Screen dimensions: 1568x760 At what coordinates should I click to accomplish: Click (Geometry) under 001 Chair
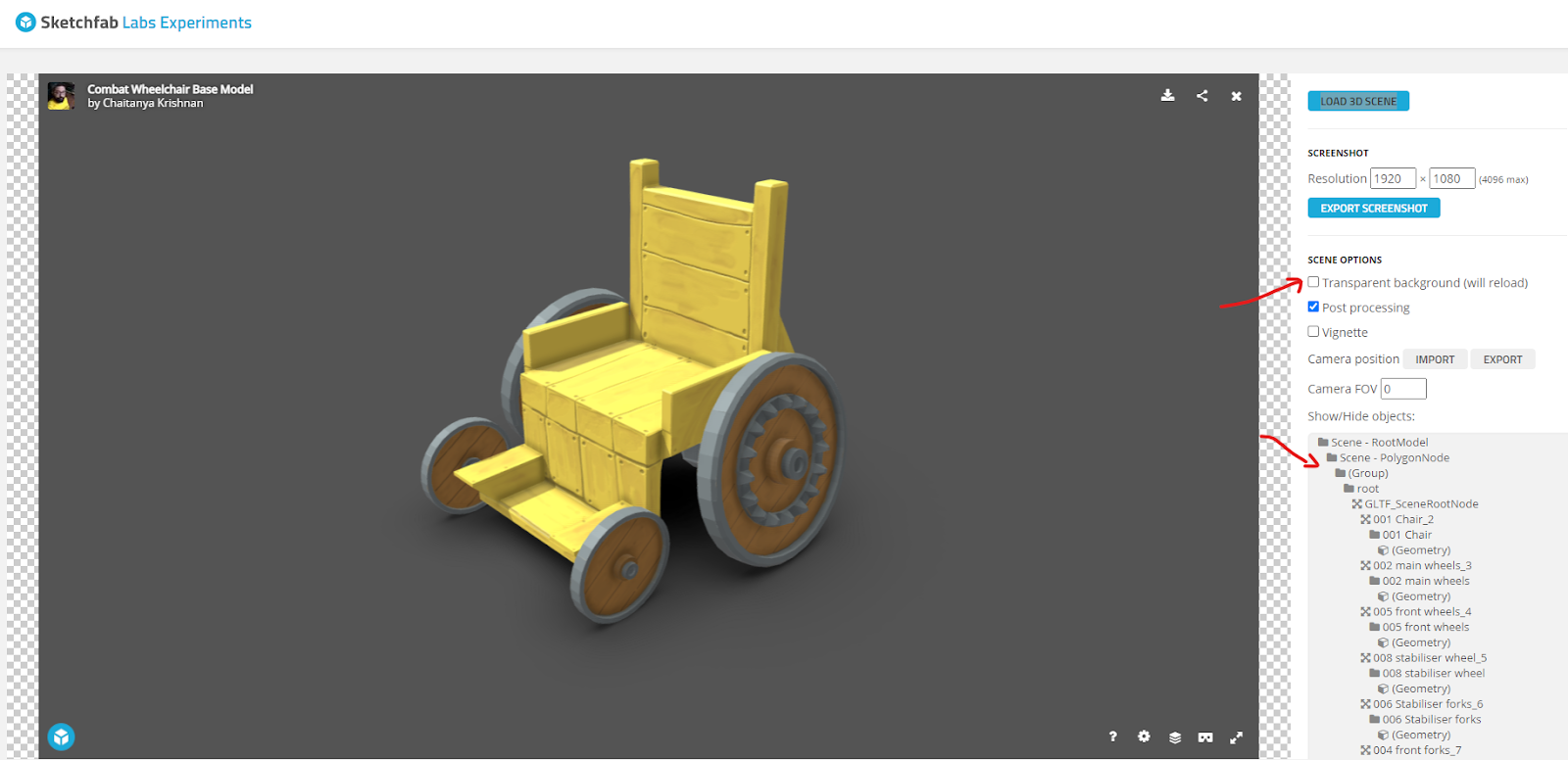[x=1414, y=550]
